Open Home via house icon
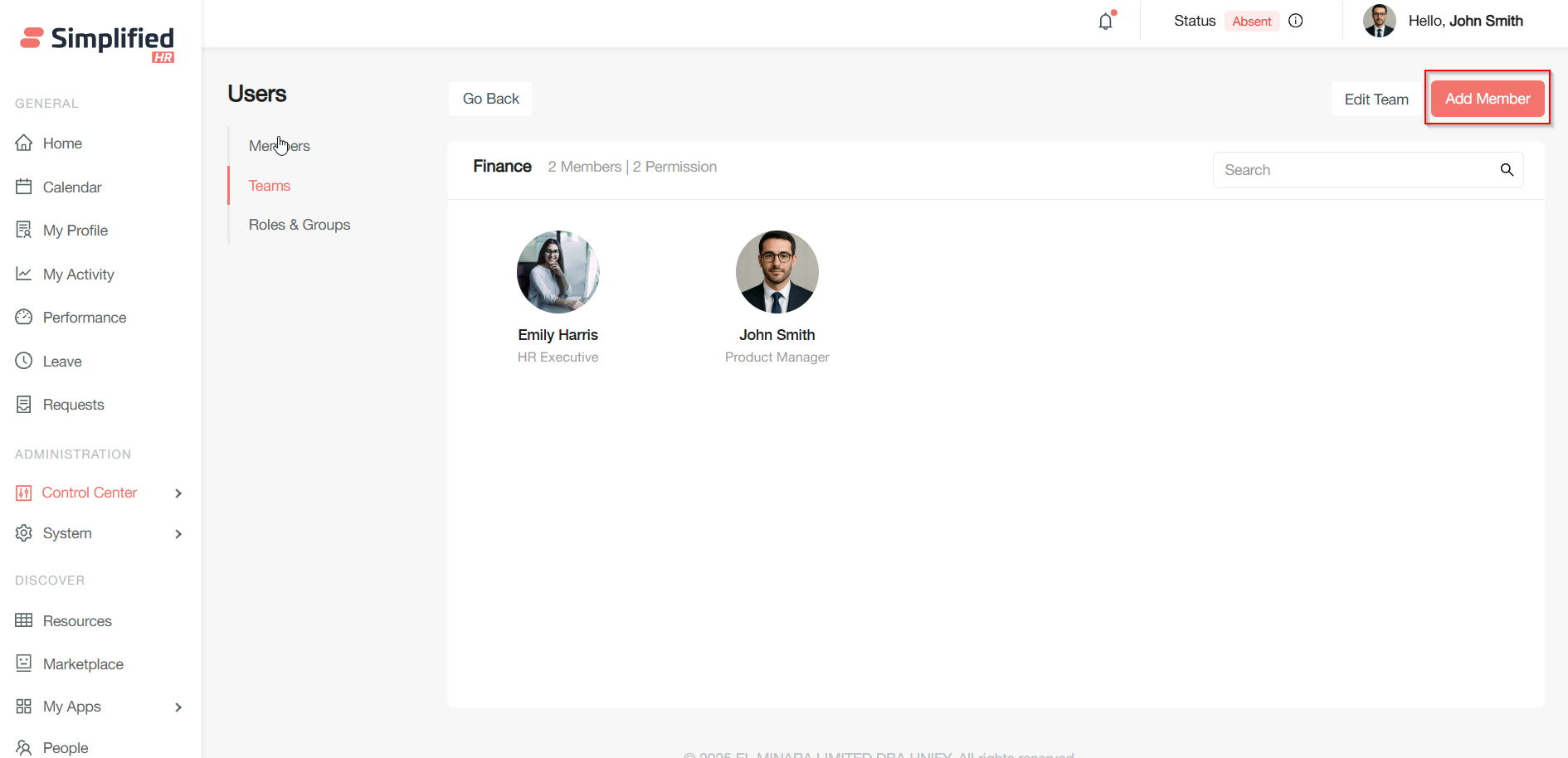The image size is (1568, 758). coord(24,143)
